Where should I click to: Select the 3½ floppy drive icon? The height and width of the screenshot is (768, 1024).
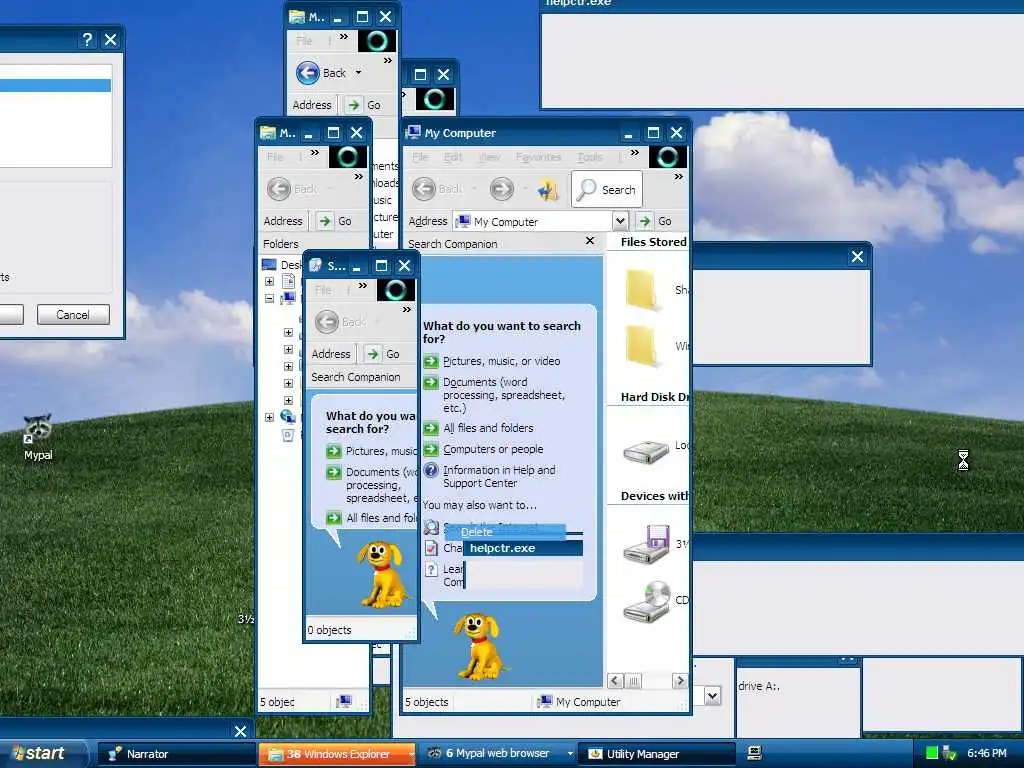pos(646,543)
